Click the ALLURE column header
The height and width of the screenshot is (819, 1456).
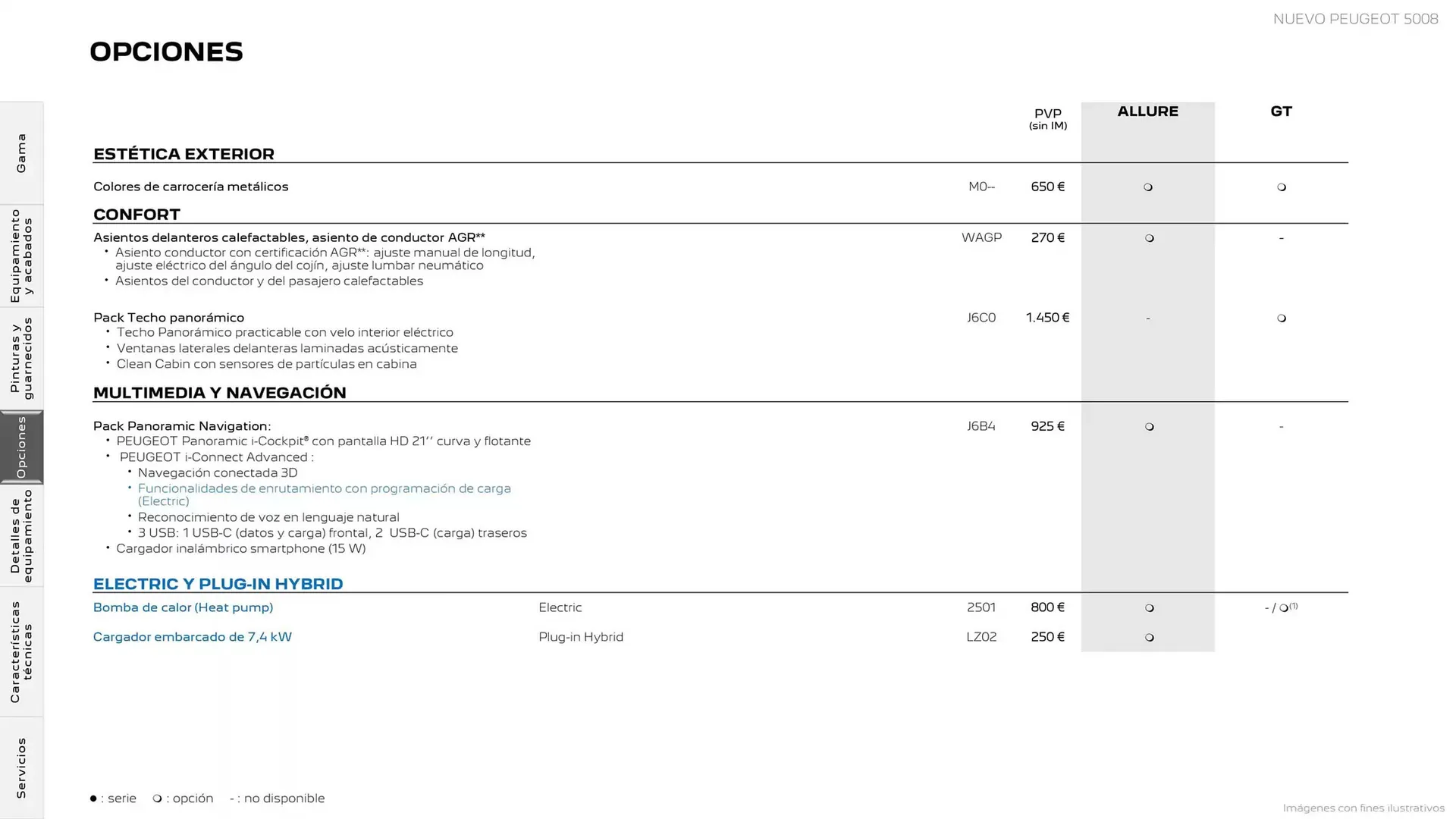click(x=1147, y=111)
